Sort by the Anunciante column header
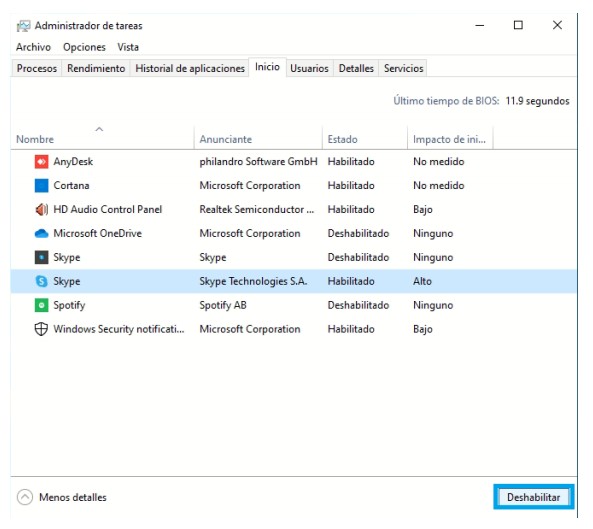This screenshot has width=593, height=529. [x=226, y=139]
